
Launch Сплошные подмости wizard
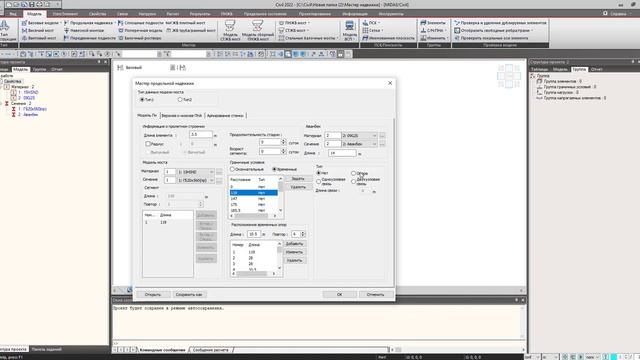point(140,23)
